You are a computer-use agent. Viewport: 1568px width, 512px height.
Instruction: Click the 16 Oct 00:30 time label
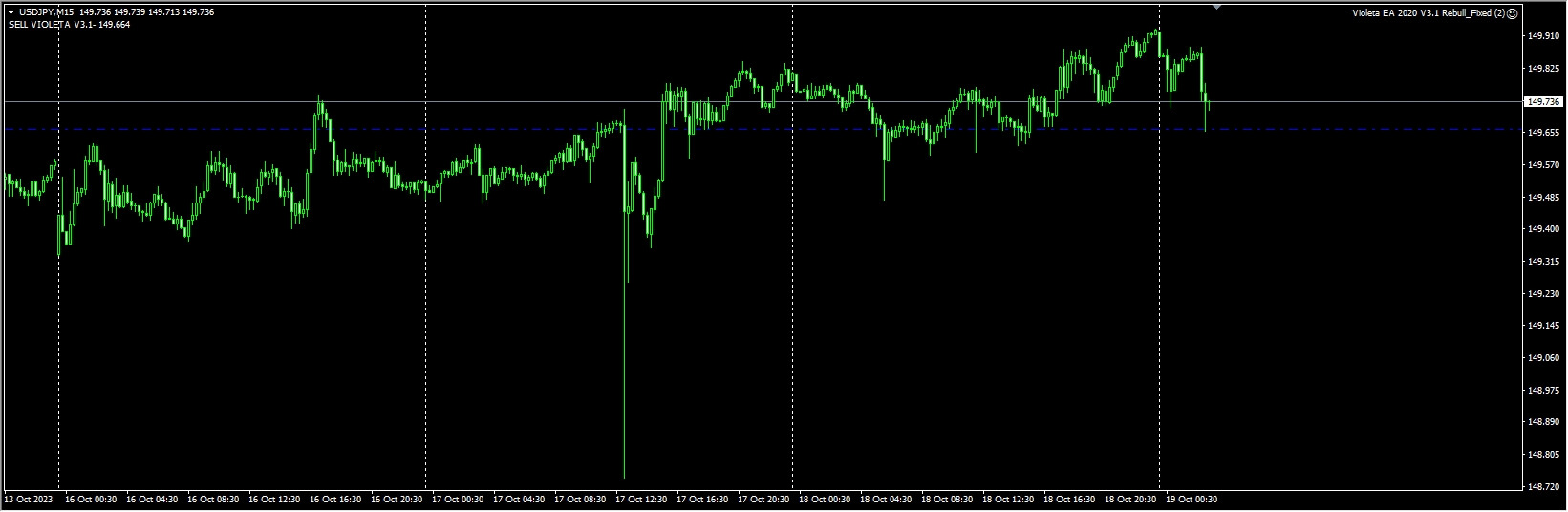tap(92, 500)
